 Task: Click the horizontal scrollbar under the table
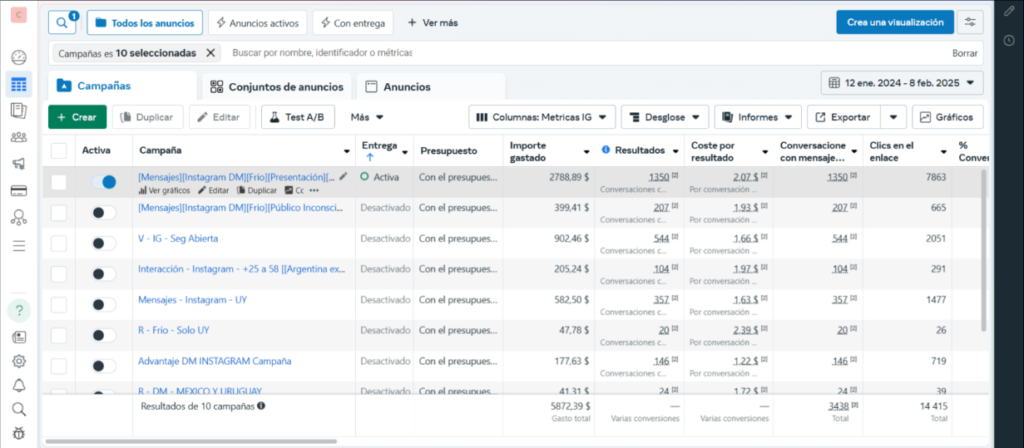[x=191, y=441]
